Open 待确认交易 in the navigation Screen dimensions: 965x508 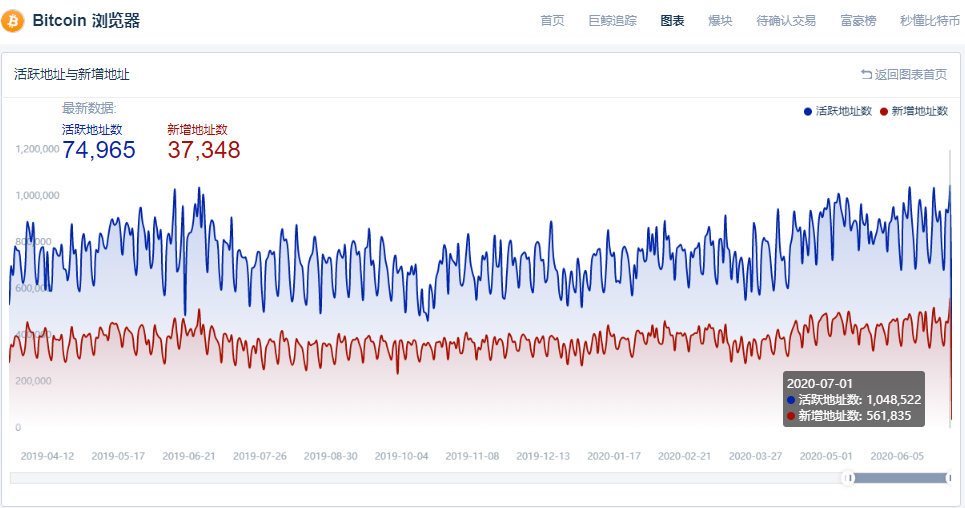tap(786, 21)
